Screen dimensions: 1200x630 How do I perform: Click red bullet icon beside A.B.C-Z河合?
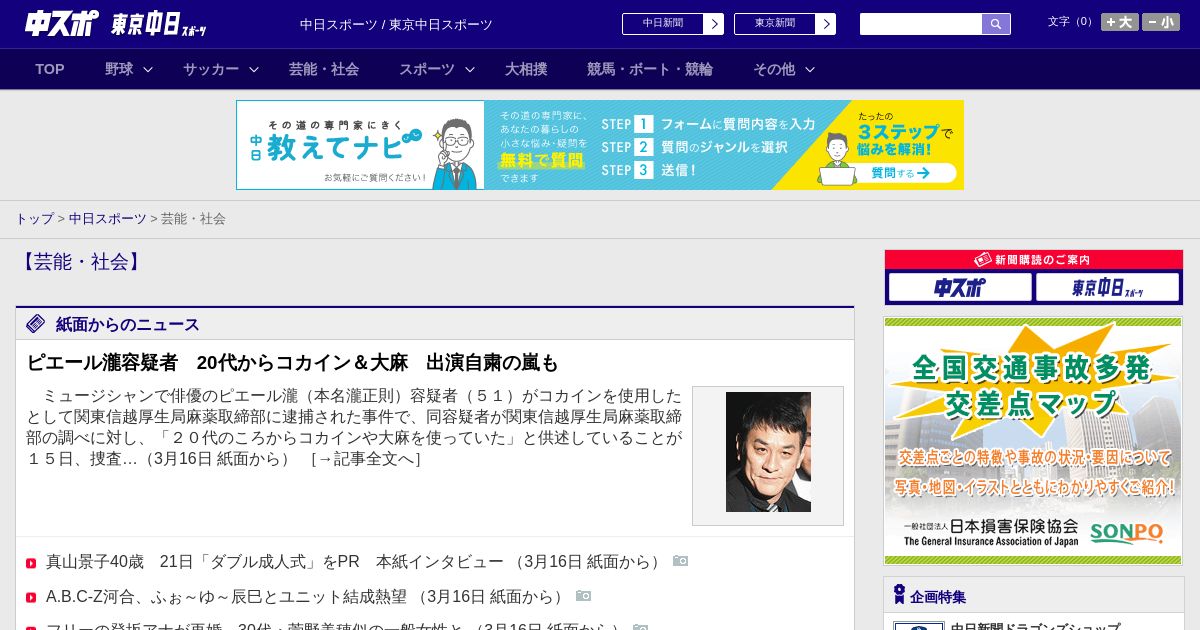pos(31,597)
